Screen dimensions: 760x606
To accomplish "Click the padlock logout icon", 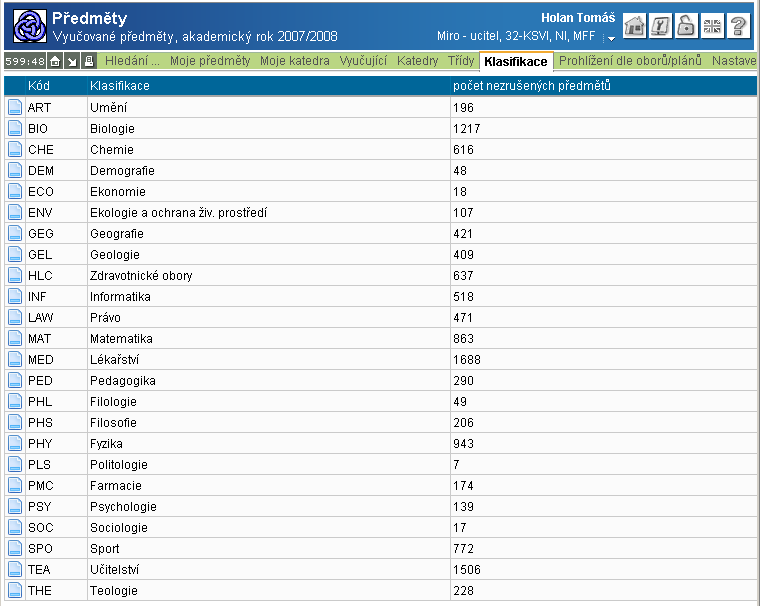I will tap(686, 26).
